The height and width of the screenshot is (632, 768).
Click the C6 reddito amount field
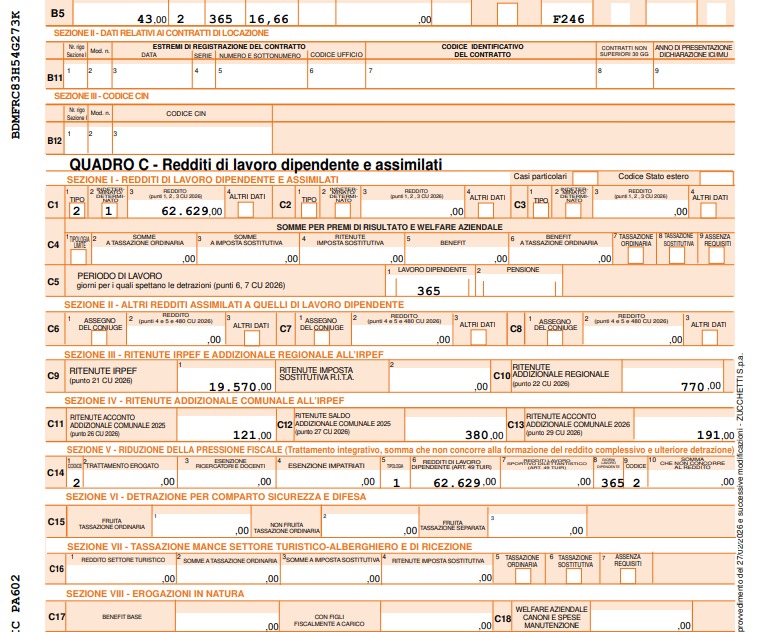point(176,334)
